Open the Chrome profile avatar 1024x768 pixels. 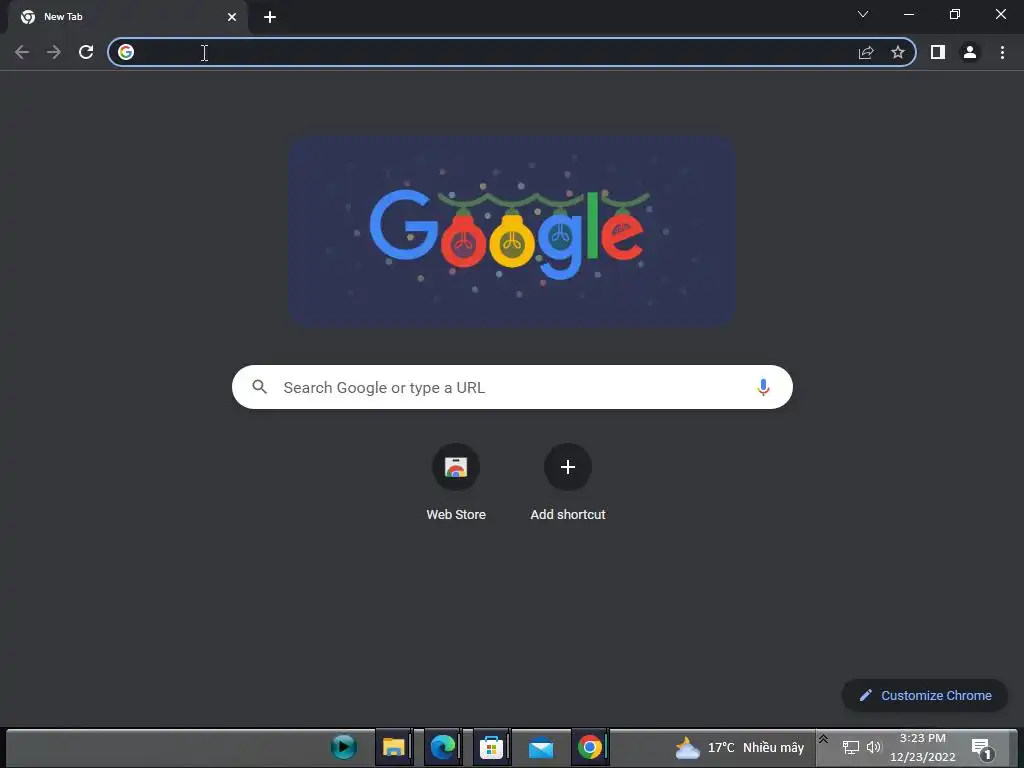[970, 52]
